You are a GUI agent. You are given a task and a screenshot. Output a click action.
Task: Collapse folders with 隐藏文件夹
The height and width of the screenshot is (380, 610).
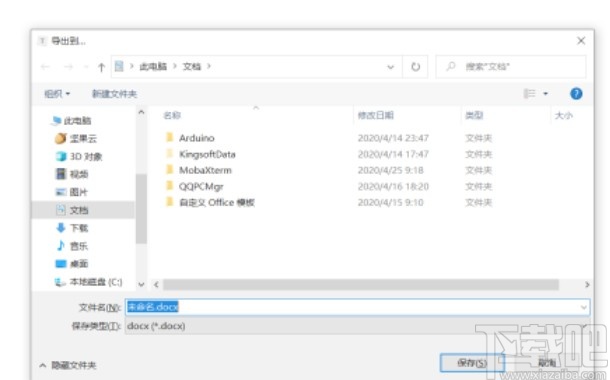point(68,365)
